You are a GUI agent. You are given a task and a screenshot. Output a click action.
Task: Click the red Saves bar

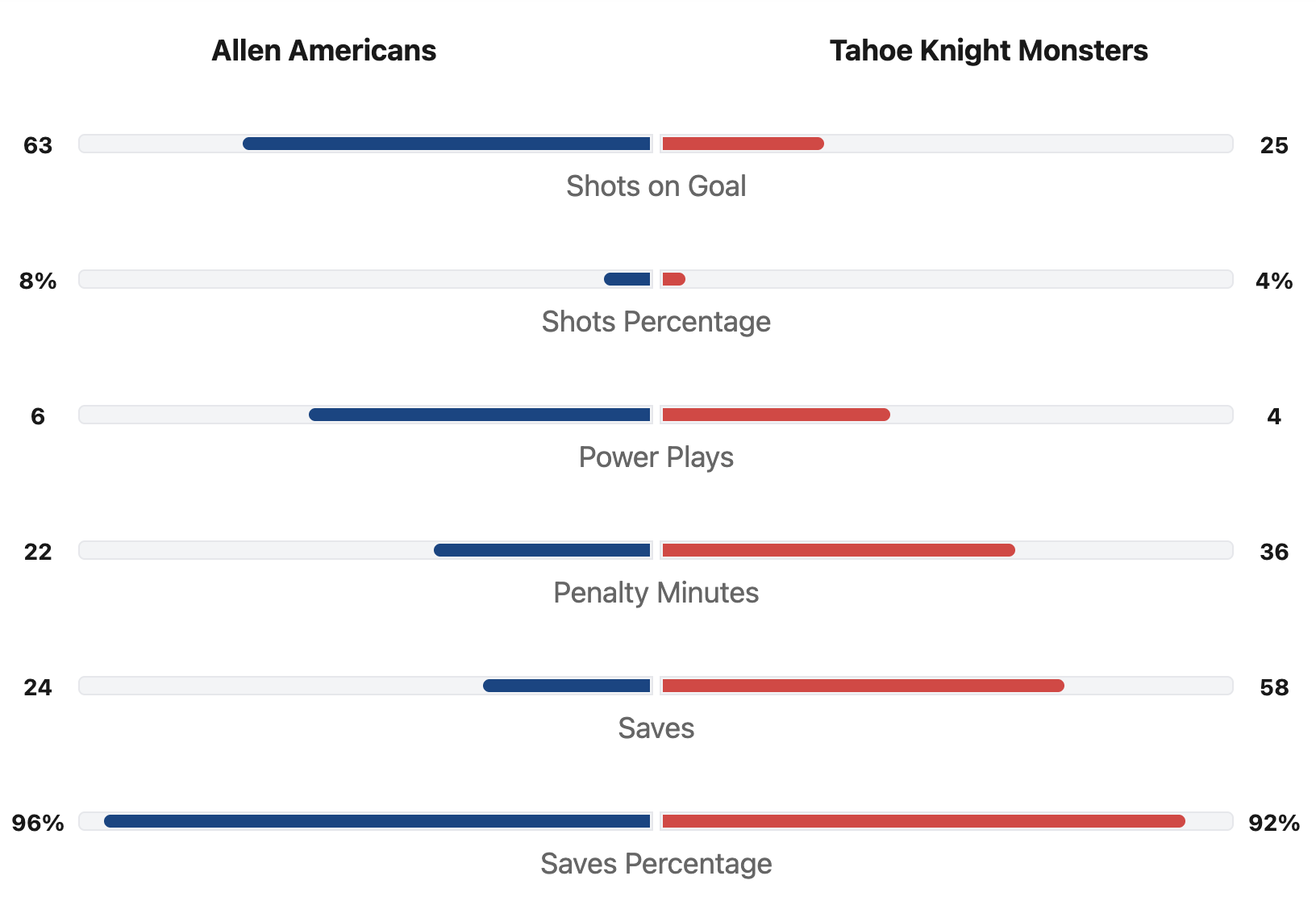coord(863,686)
